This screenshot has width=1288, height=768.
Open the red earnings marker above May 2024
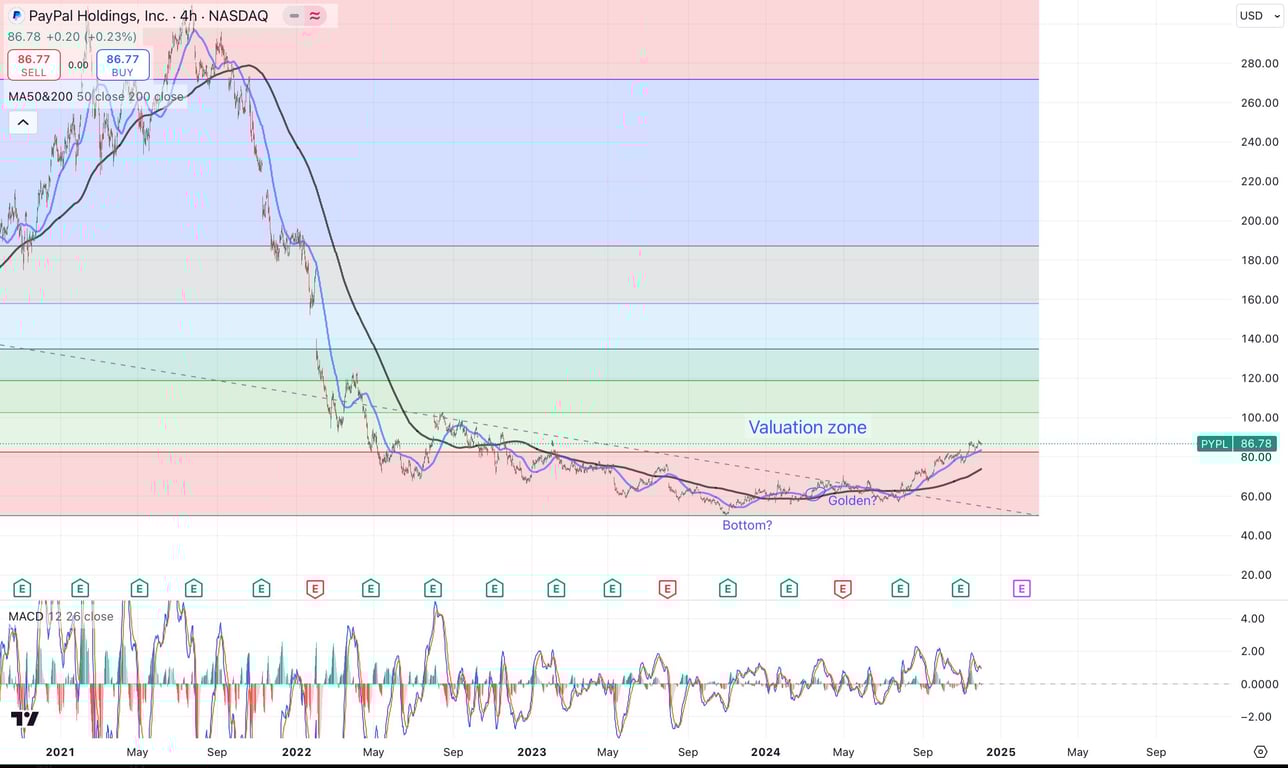842,589
